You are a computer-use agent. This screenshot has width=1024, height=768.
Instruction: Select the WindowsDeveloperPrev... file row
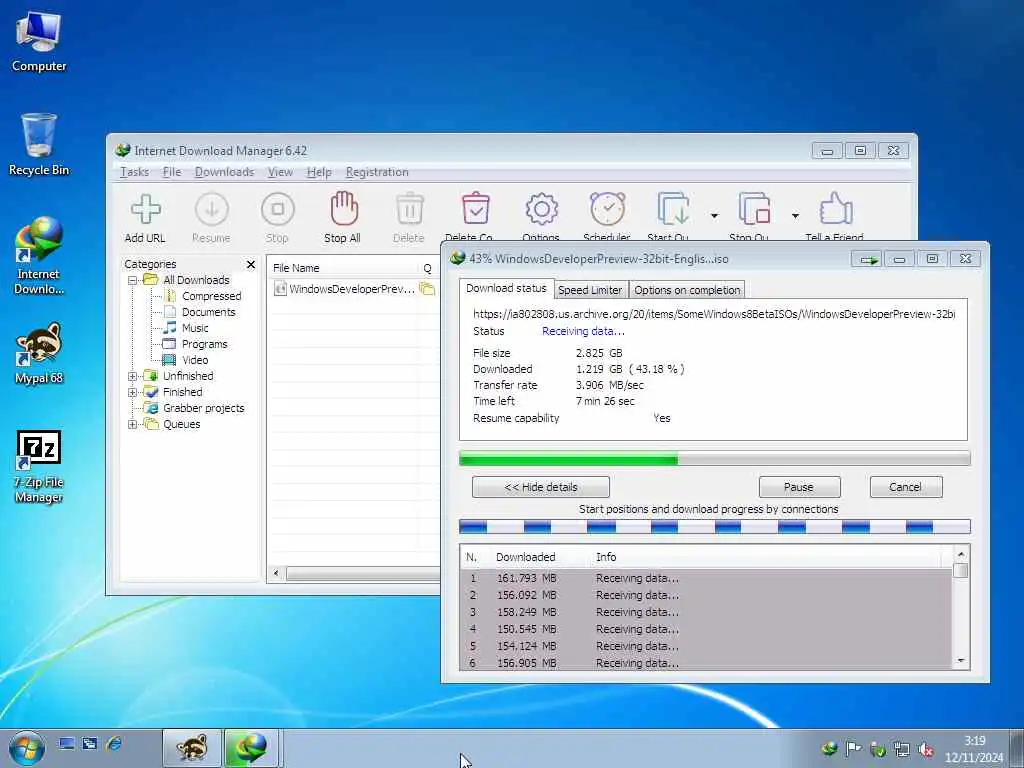pos(353,289)
